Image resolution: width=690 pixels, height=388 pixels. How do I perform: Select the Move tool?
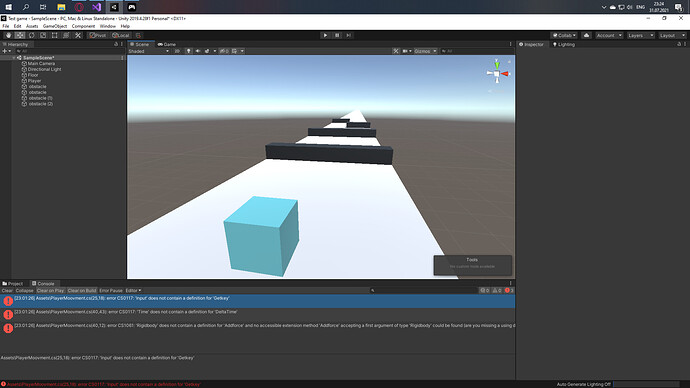point(20,35)
